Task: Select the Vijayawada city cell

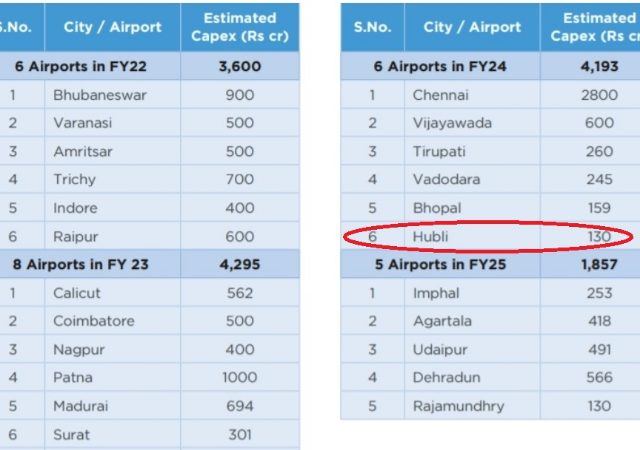Action: pos(472,123)
